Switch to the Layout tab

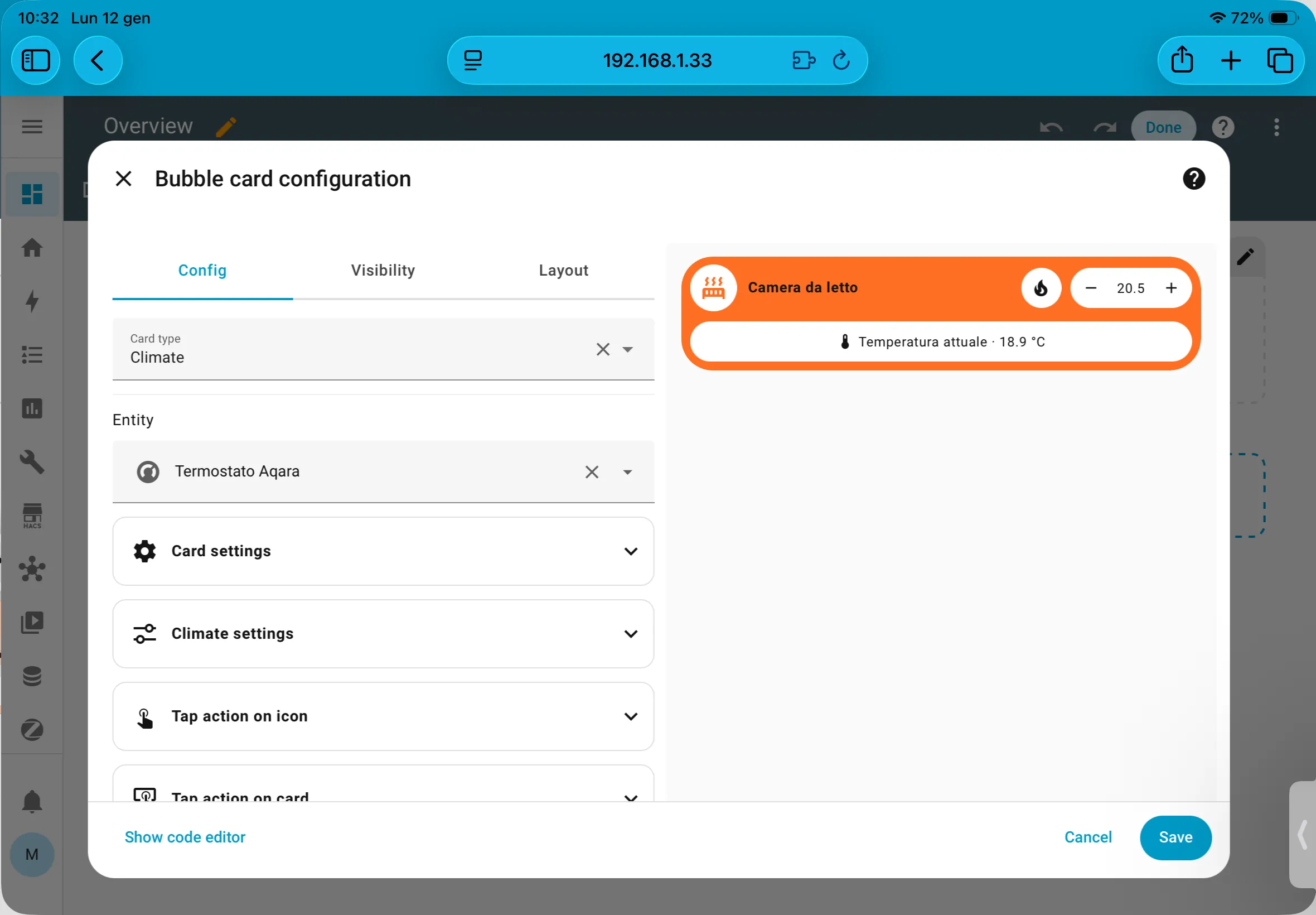coord(563,270)
